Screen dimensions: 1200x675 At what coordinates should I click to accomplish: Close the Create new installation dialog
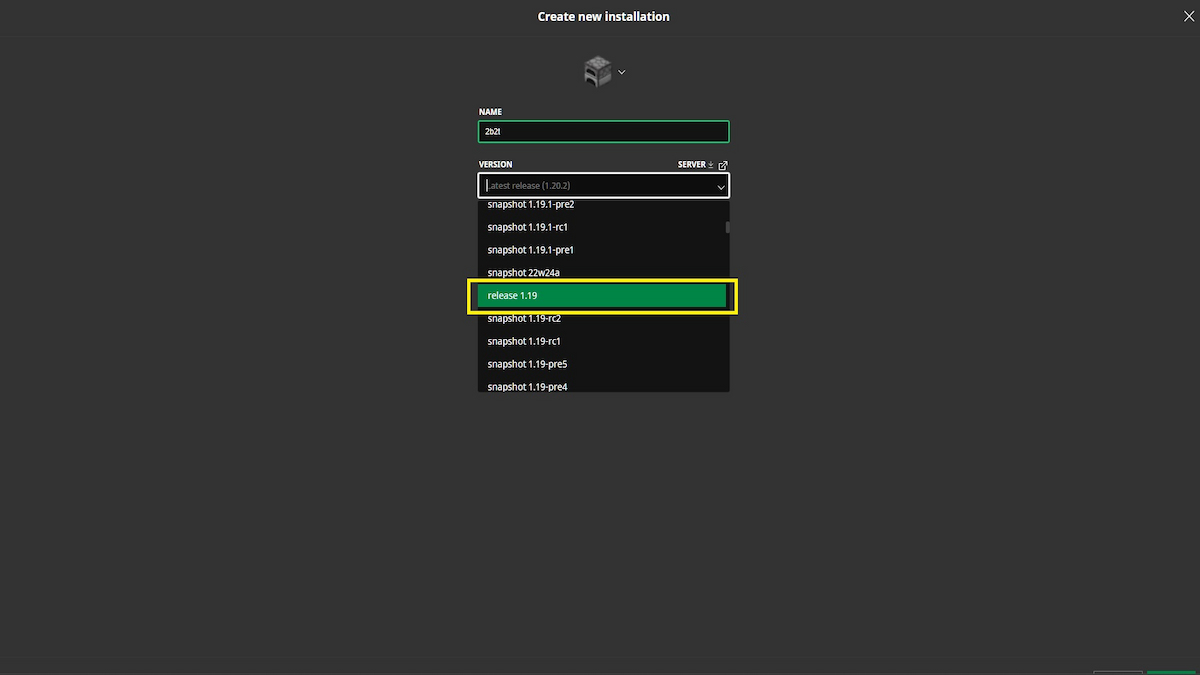coord(1188,15)
